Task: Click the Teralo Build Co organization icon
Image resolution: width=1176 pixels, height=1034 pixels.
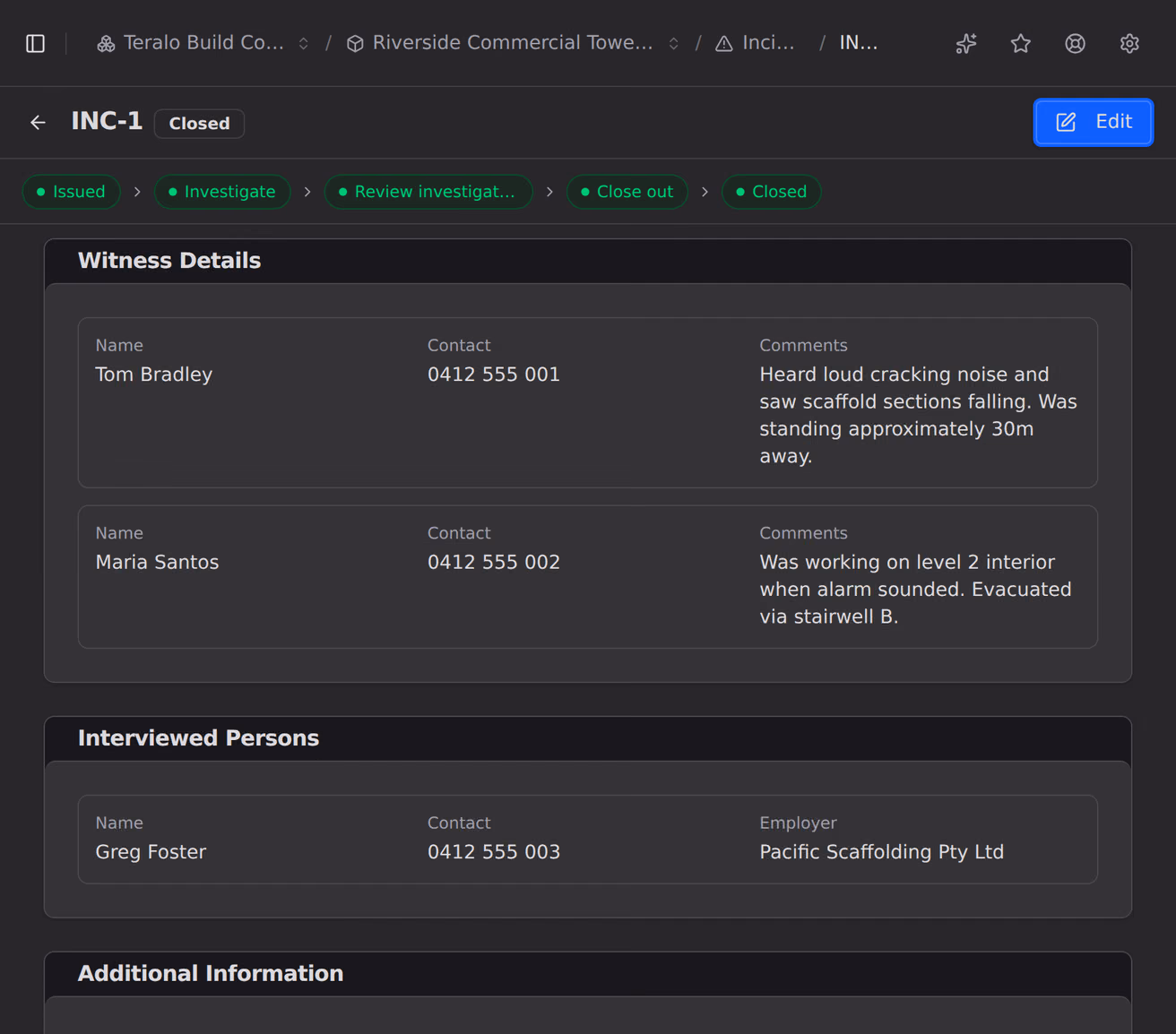Action: point(106,43)
